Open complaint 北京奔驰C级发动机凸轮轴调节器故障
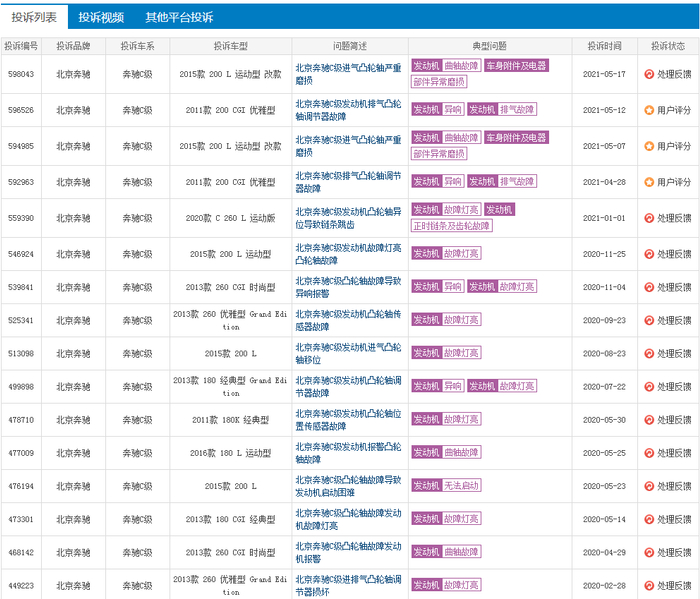This screenshot has height=599, width=700. pos(348,387)
